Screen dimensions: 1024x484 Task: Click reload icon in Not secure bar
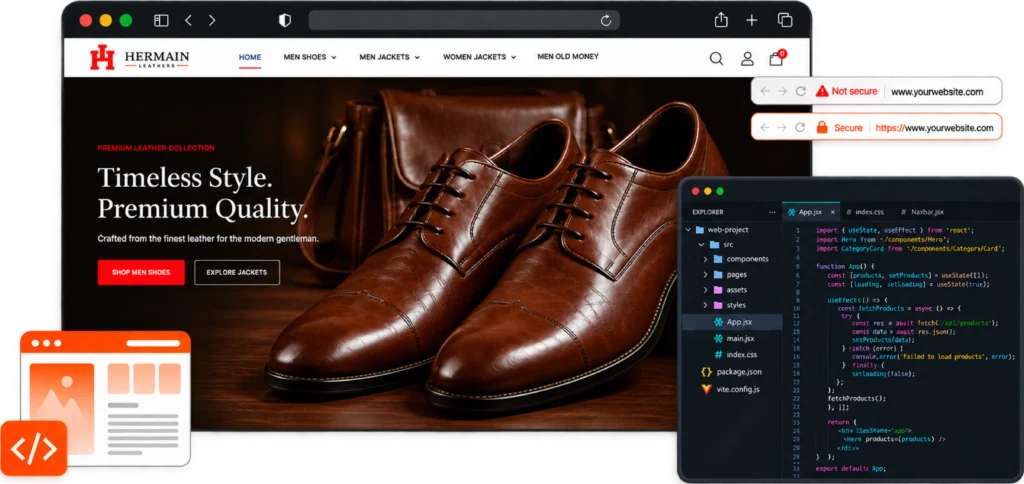(x=800, y=91)
